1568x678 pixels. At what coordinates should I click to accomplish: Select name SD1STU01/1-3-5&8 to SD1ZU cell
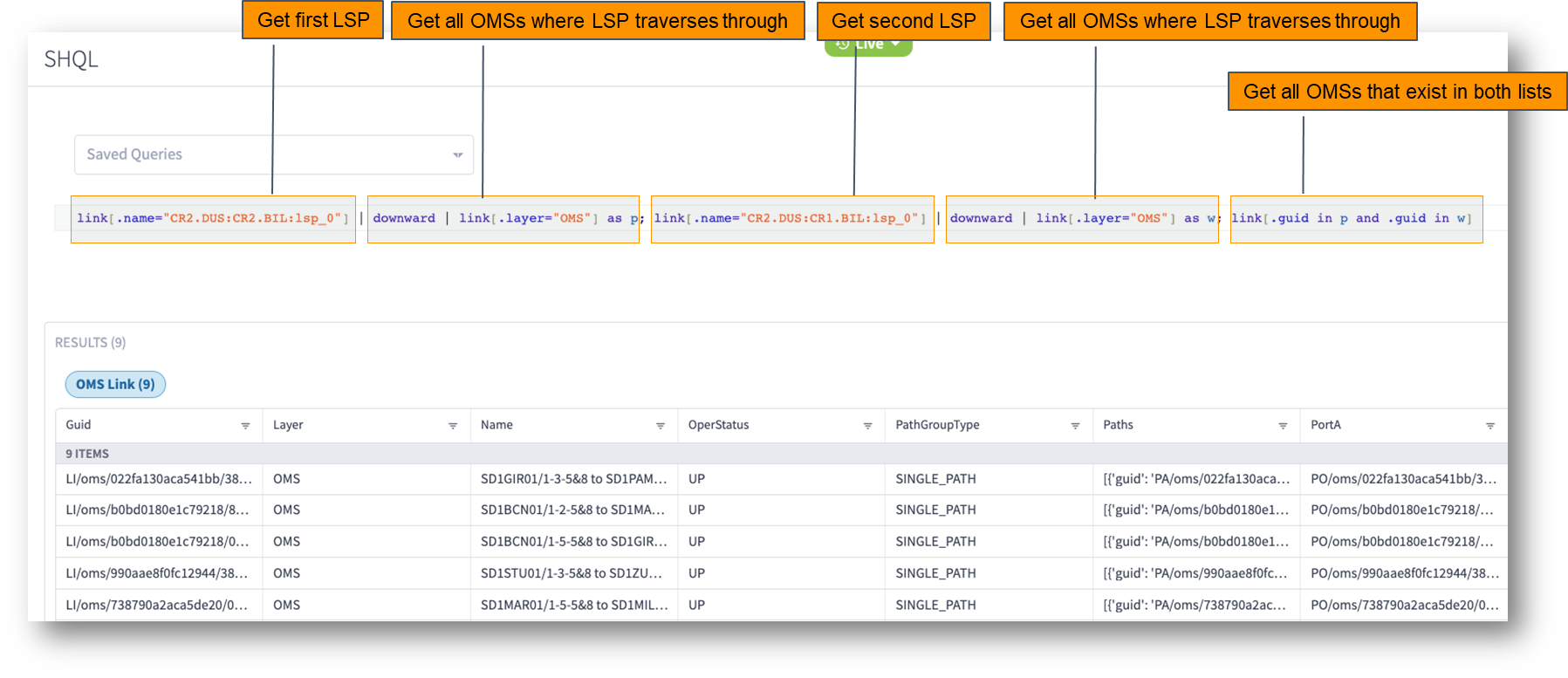pyautogui.click(x=574, y=573)
